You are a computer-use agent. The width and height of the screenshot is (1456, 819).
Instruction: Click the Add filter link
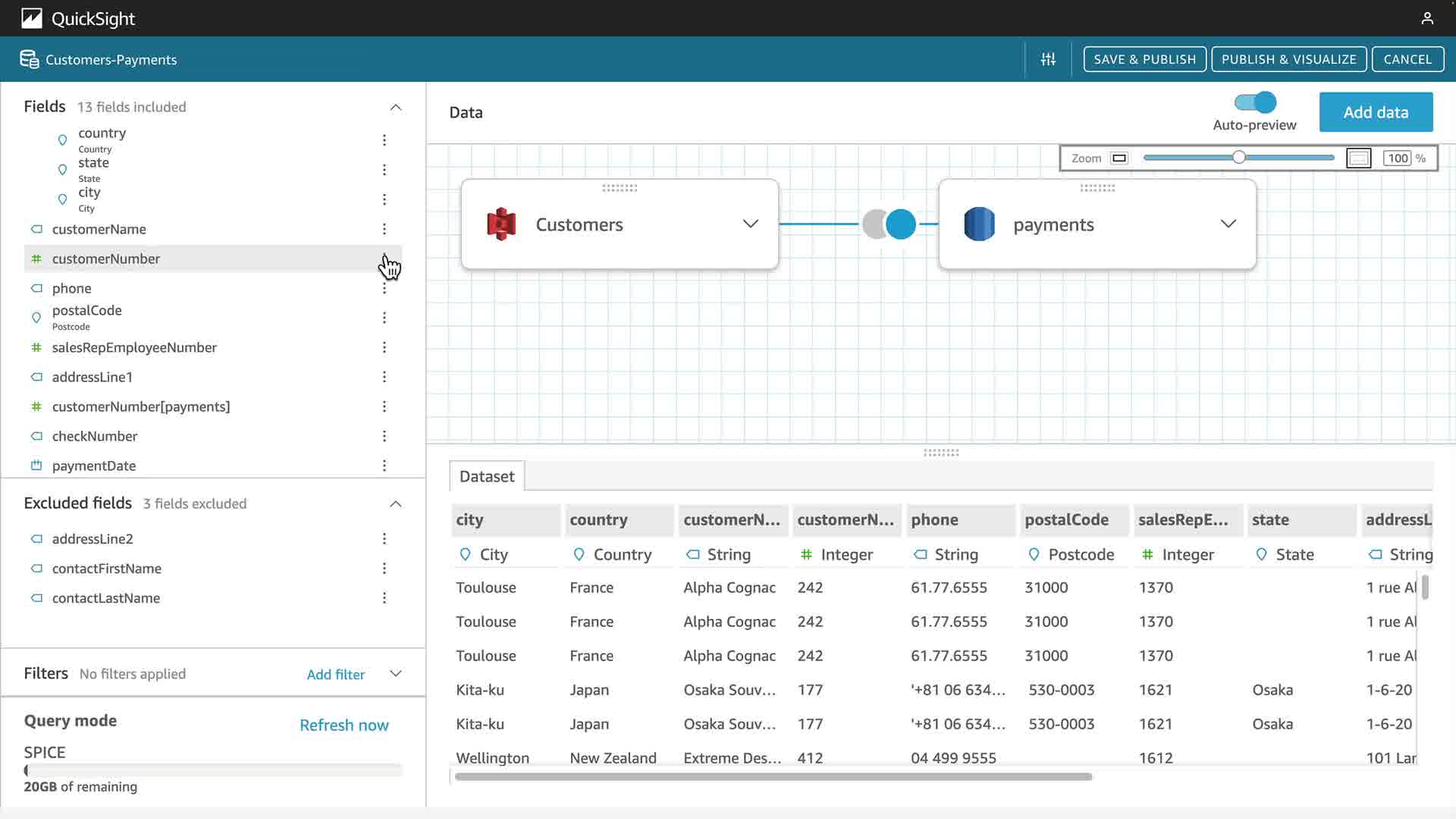(335, 674)
